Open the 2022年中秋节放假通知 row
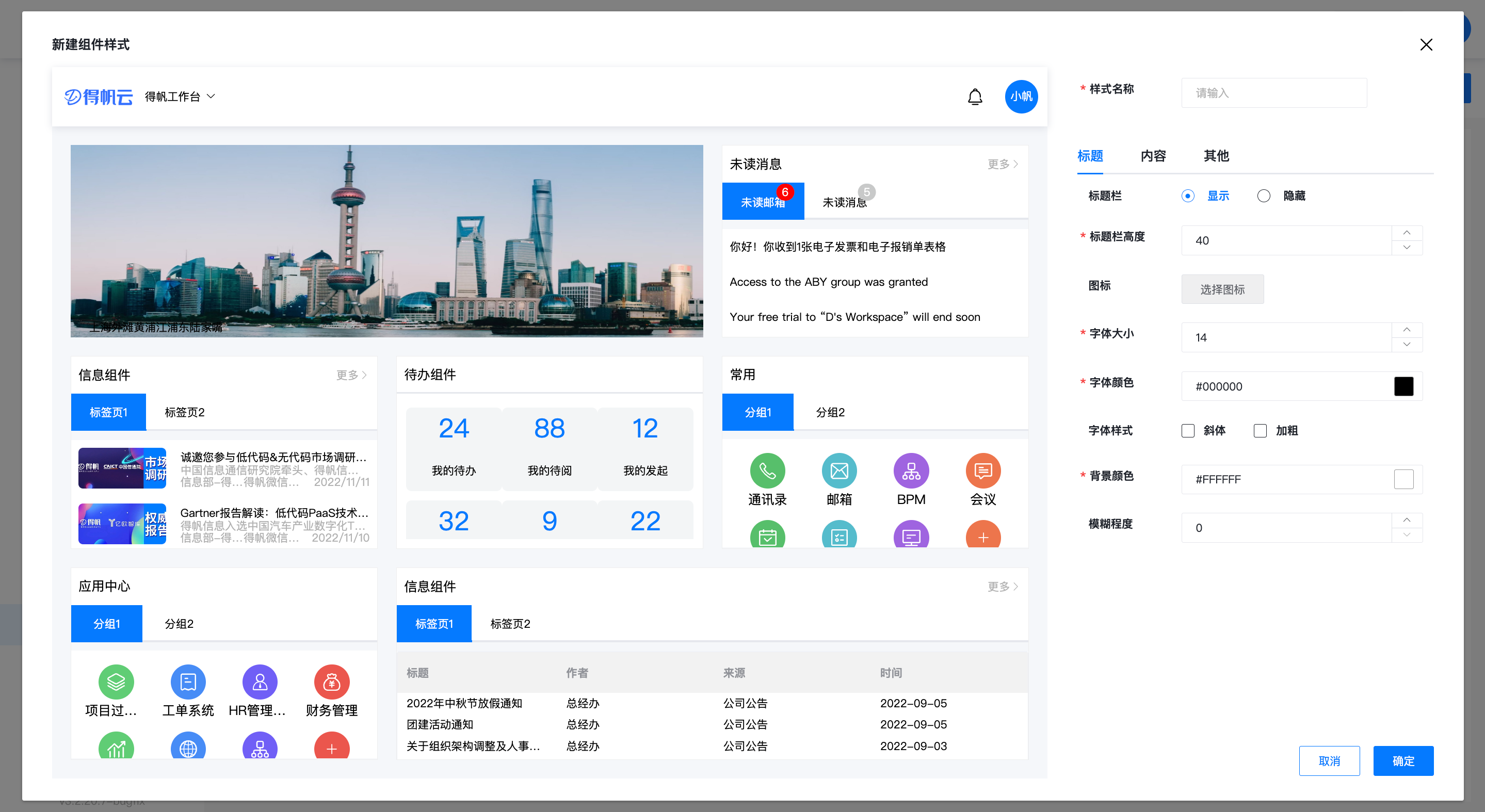Screen dimensions: 1485x812 pyautogui.click(x=712, y=703)
